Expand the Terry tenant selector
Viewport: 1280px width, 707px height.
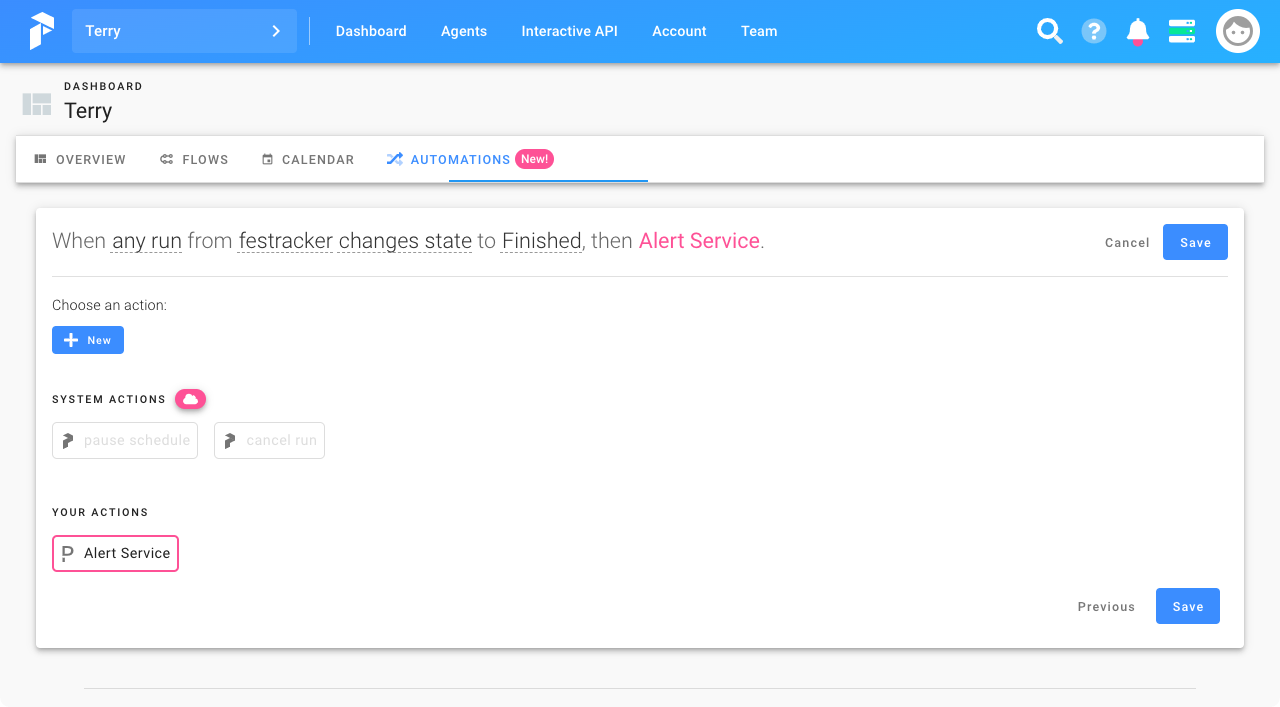point(184,31)
